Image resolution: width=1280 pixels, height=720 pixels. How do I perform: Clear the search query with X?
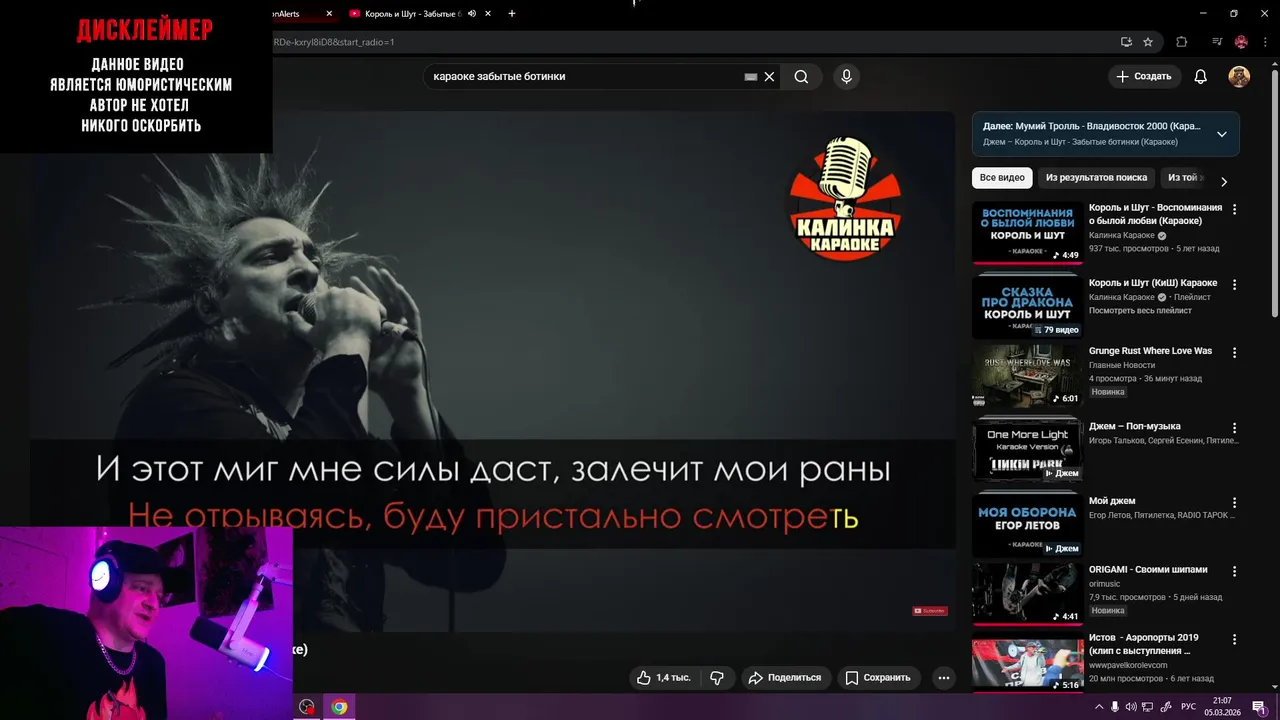(769, 77)
